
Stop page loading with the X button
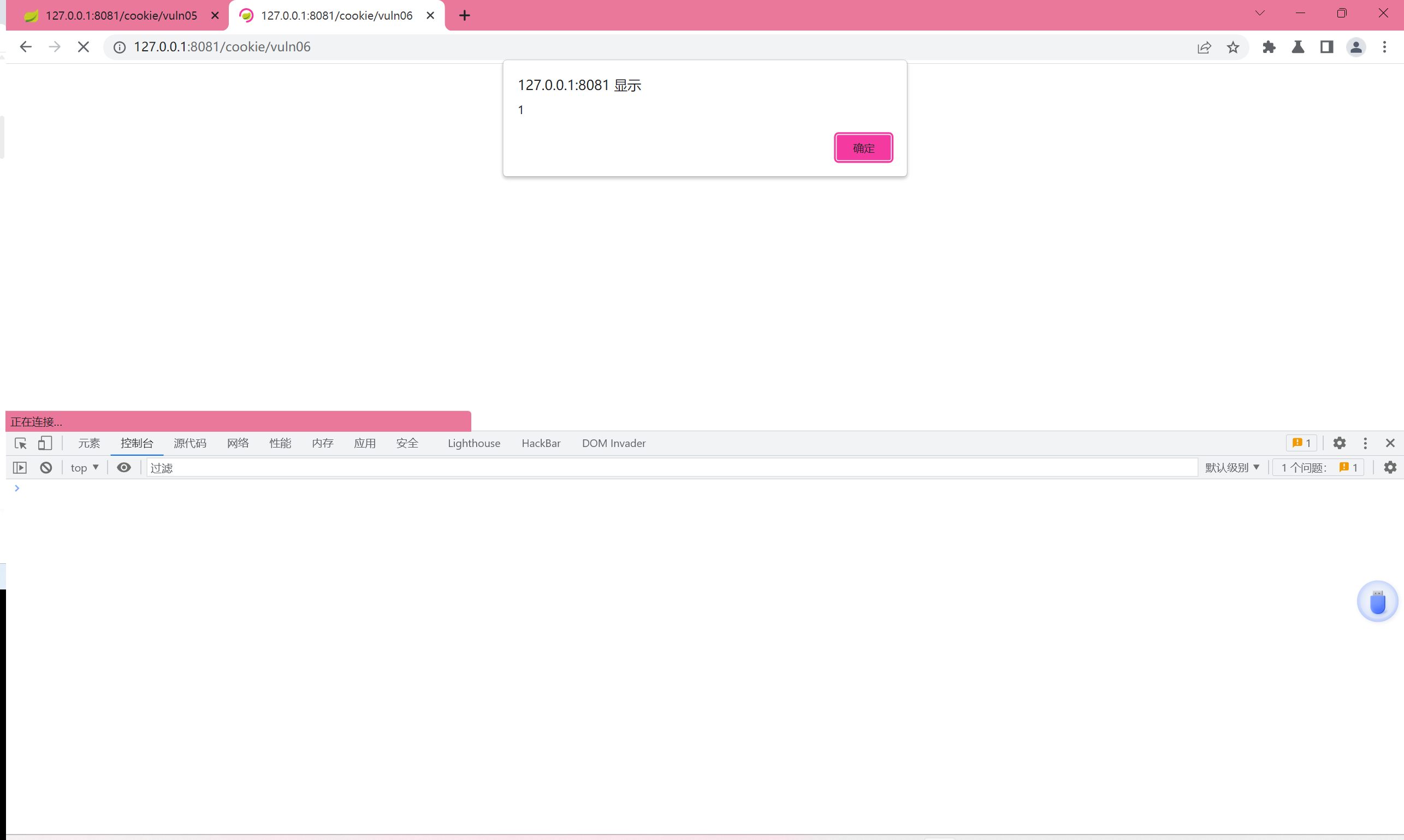point(83,47)
